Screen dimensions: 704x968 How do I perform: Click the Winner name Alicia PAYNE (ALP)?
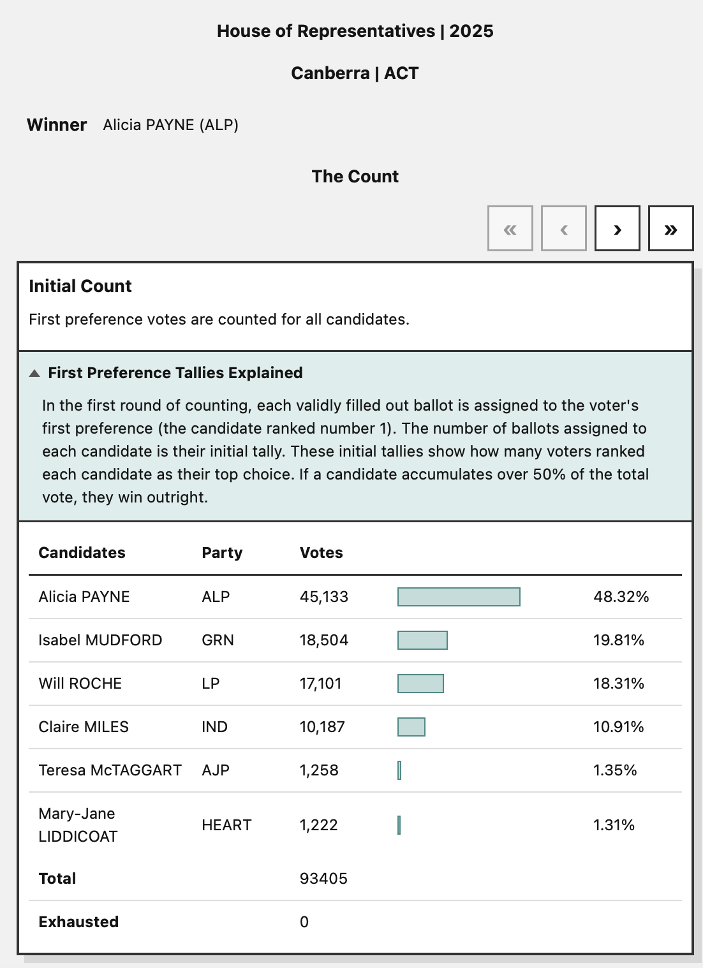coord(170,125)
